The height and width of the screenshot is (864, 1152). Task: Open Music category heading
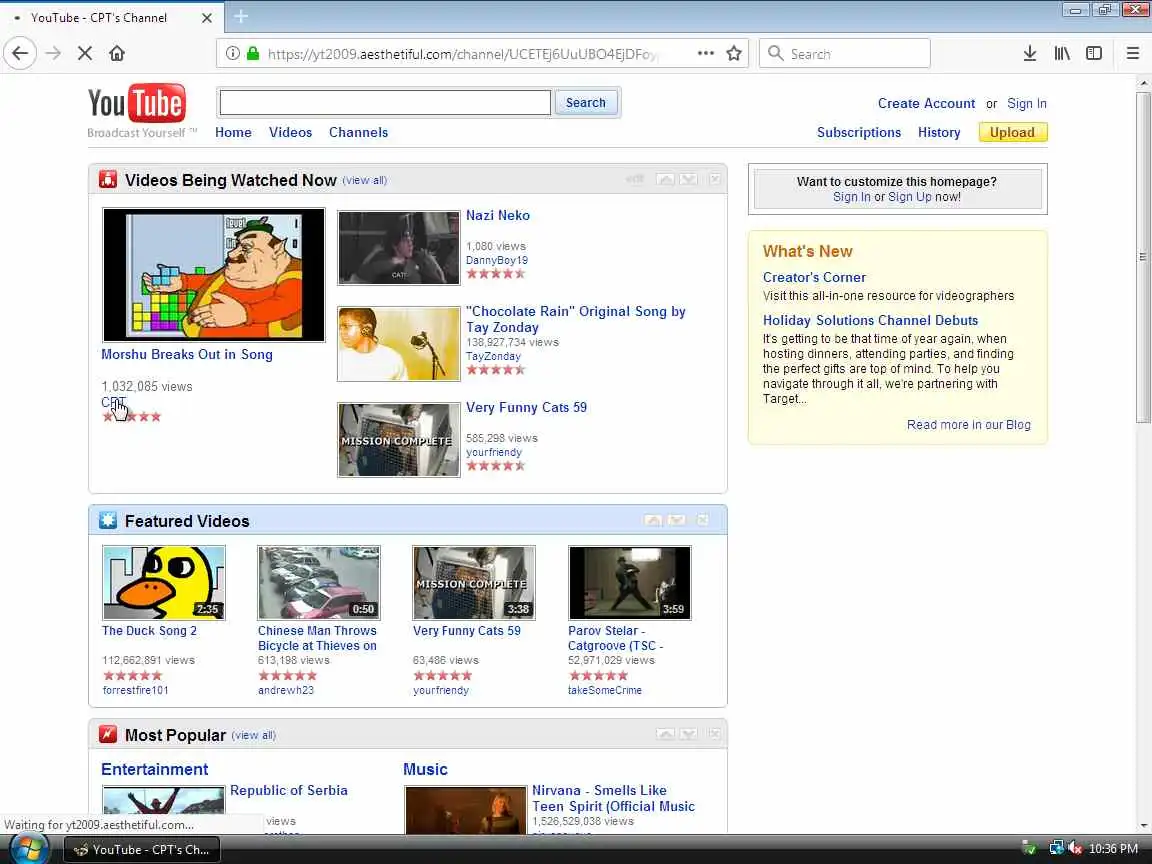(425, 769)
